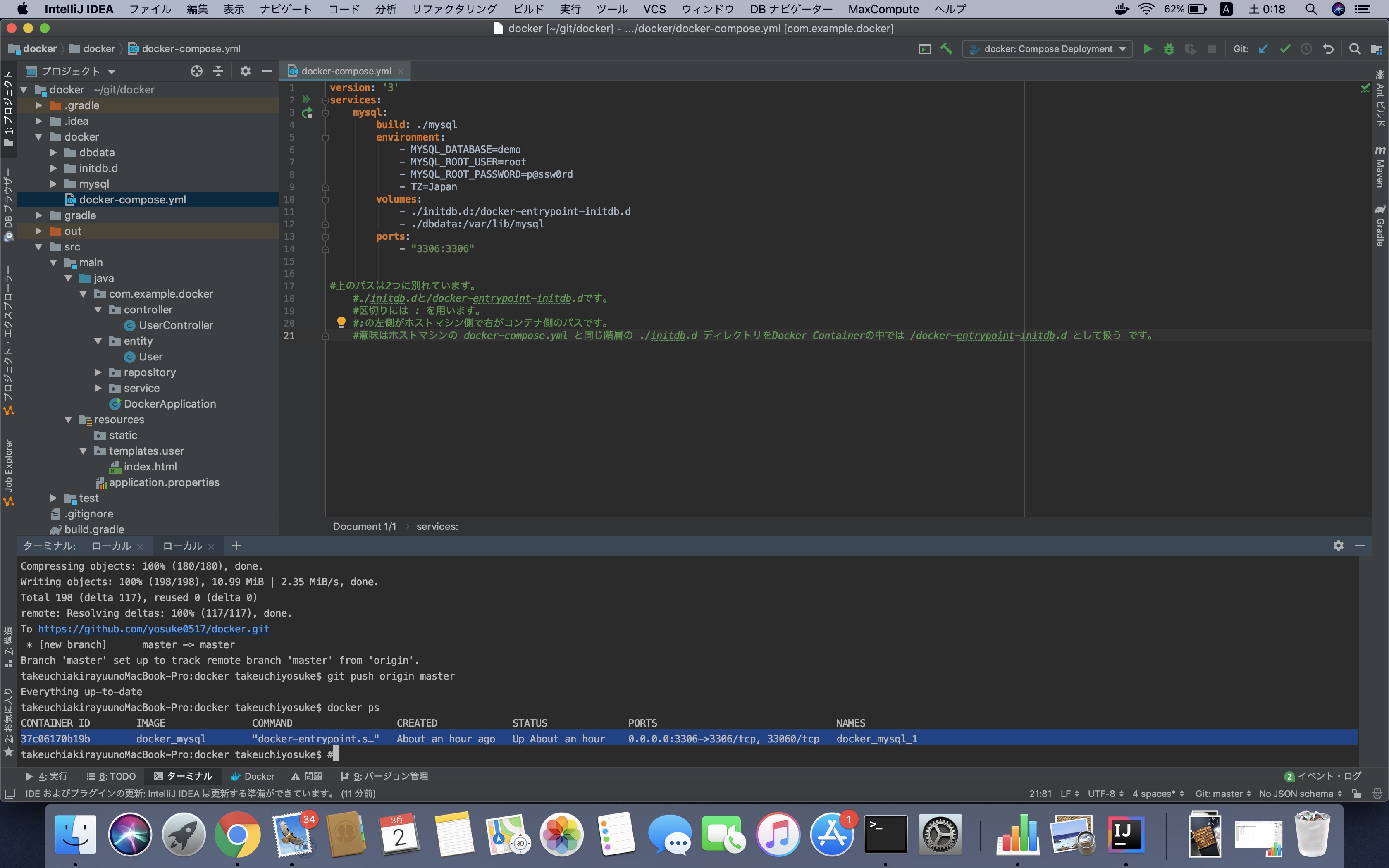
Task: Open the UTF-8 encoding selector
Action: point(1105,793)
